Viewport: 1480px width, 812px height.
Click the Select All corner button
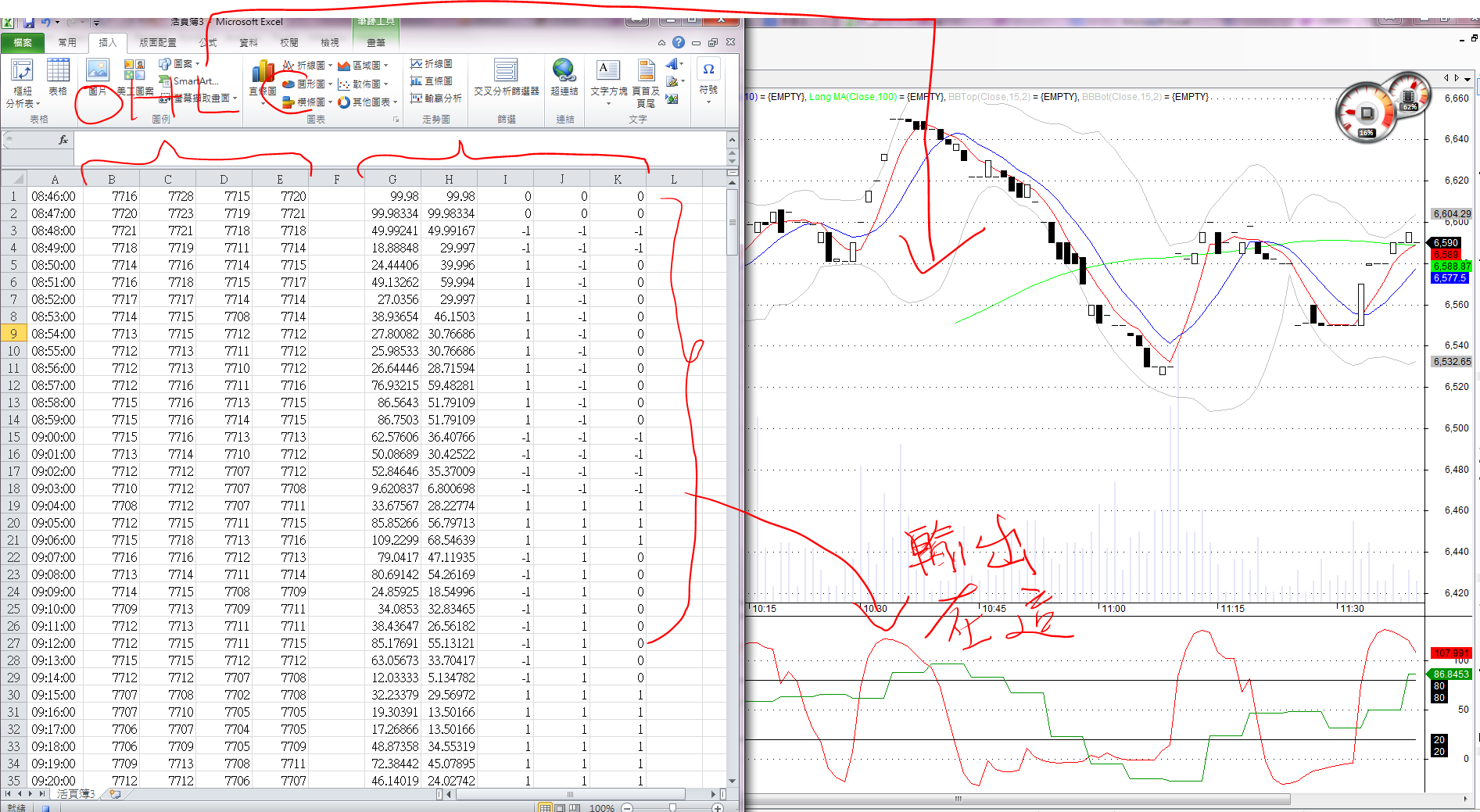(13, 179)
